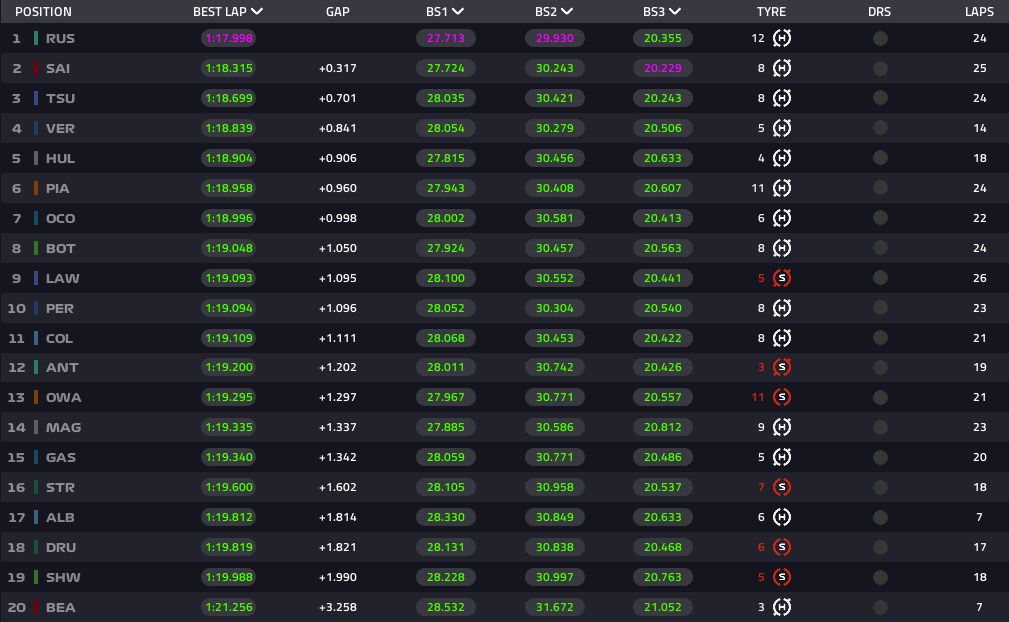Click the LAPS column header

point(979,12)
